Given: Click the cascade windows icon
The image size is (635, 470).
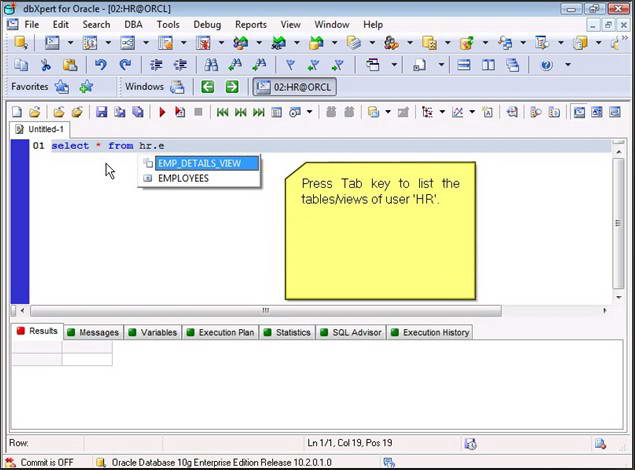Looking at the screenshot, I should click(x=513, y=65).
